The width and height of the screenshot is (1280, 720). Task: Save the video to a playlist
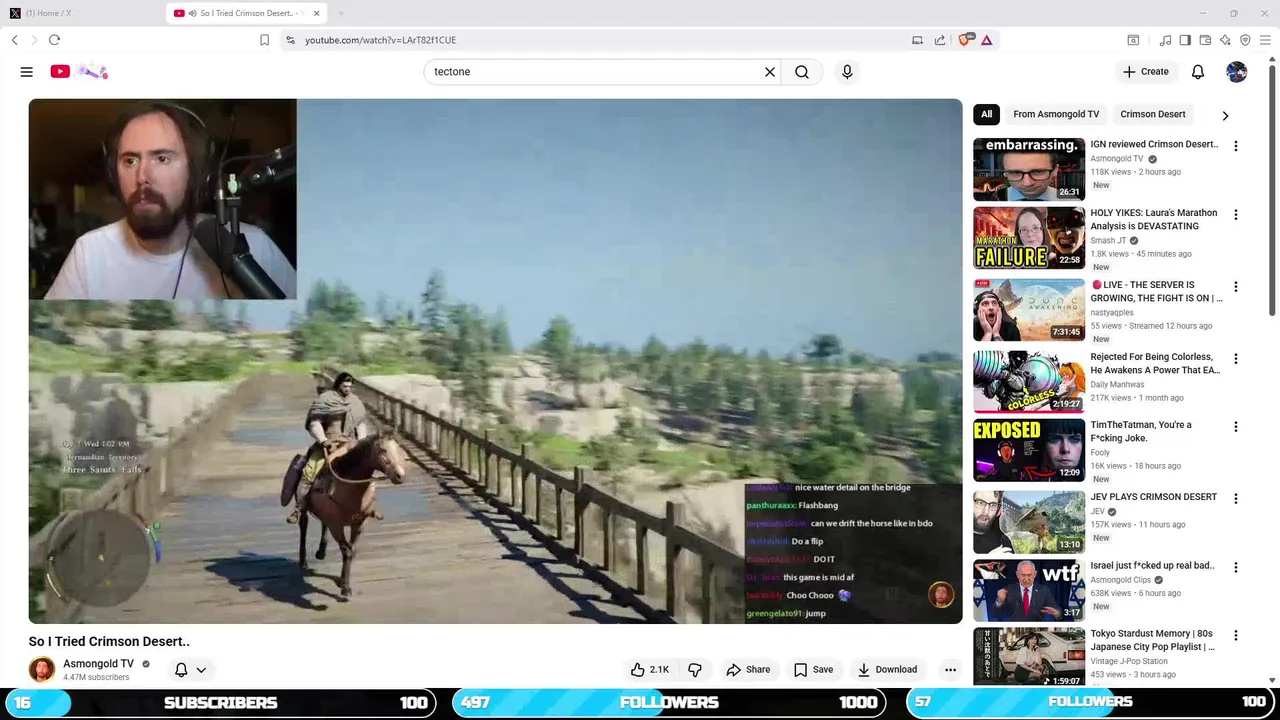coord(813,670)
